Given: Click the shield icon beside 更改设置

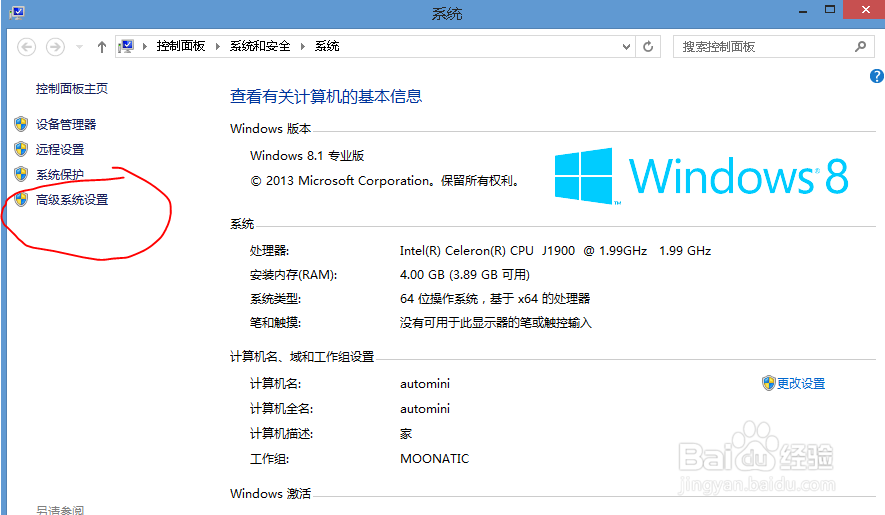Looking at the screenshot, I should coord(768,383).
